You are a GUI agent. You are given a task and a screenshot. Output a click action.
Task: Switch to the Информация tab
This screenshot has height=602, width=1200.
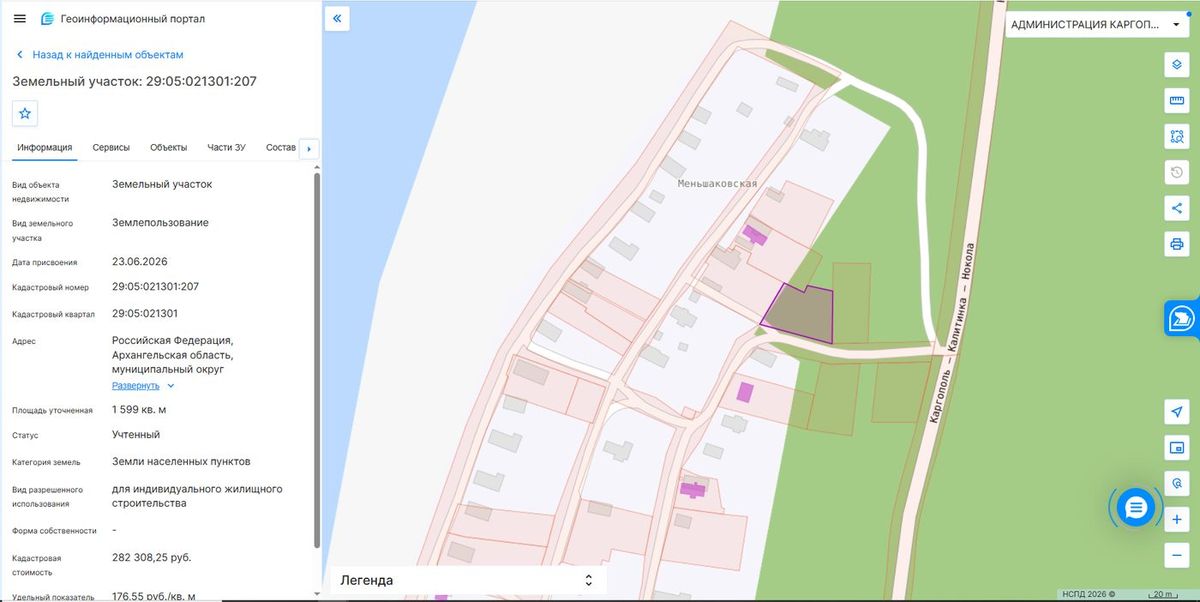point(44,148)
